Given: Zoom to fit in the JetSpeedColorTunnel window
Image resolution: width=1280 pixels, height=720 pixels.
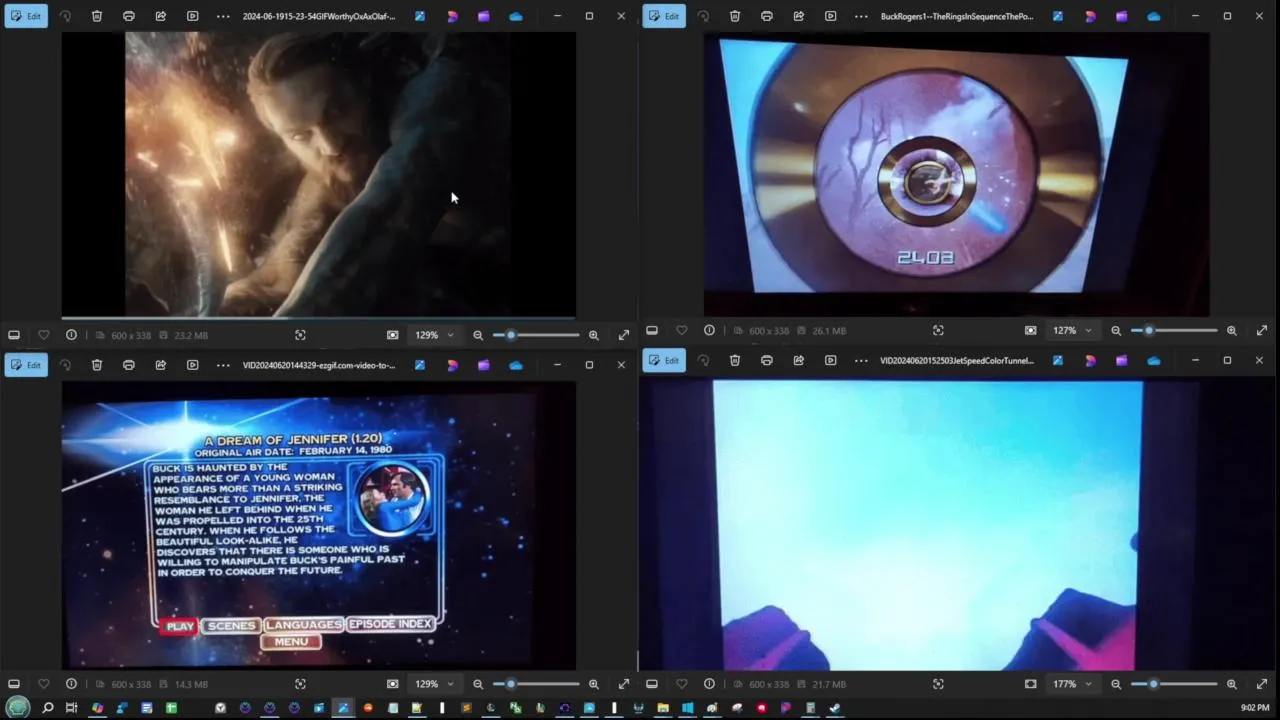Looking at the screenshot, I should (x=1030, y=684).
